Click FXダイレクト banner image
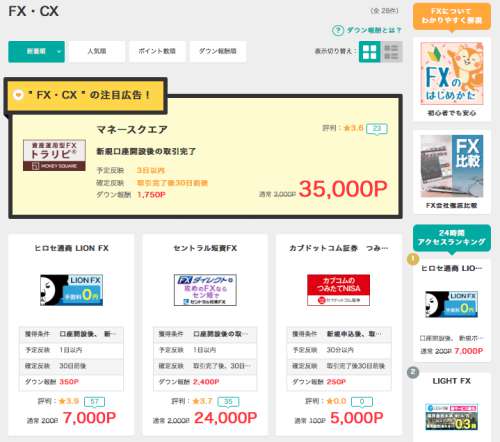Image resolution: width=500 pixels, height=442 pixels. pyautogui.click(x=205, y=290)
